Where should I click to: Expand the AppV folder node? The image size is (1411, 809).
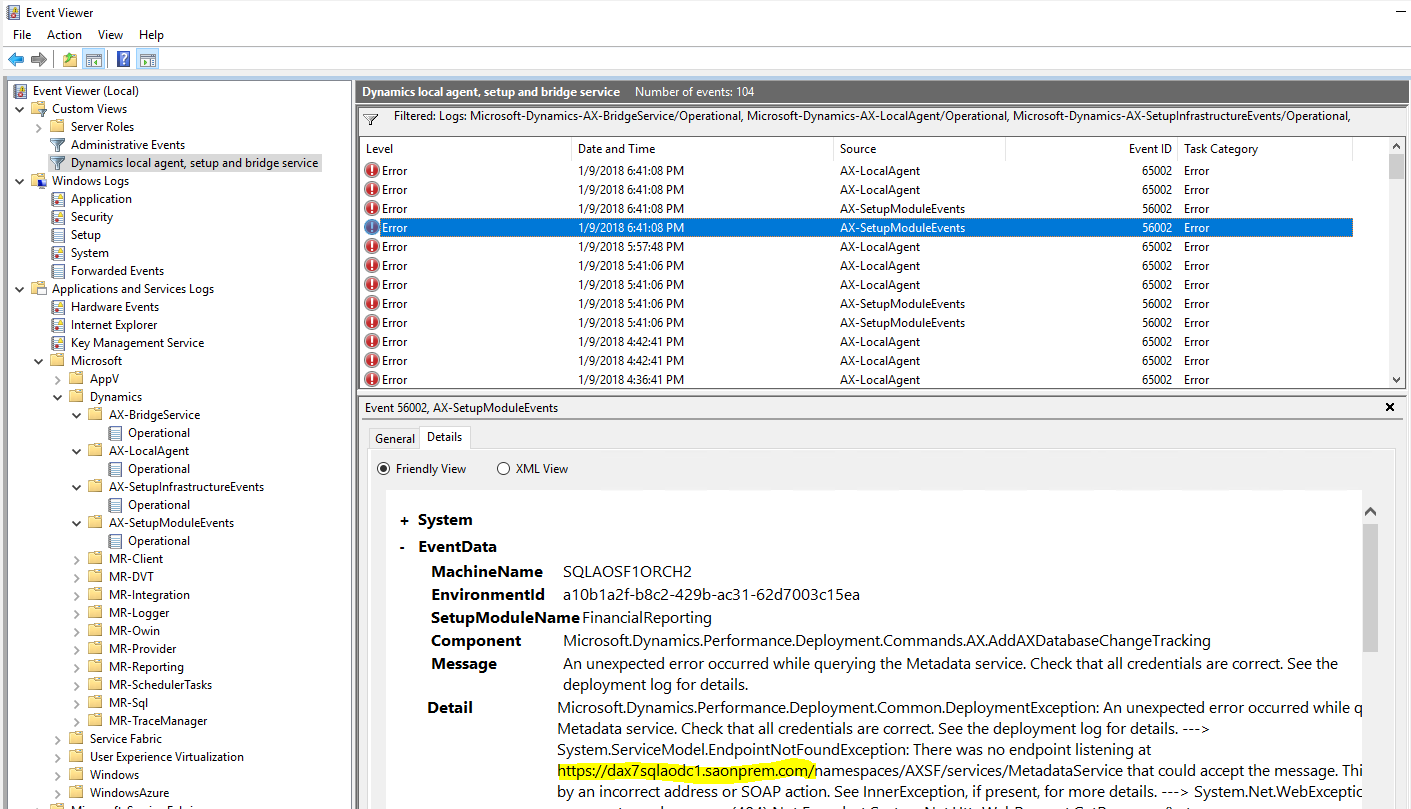pyautogui.click(x=58, y=379)
